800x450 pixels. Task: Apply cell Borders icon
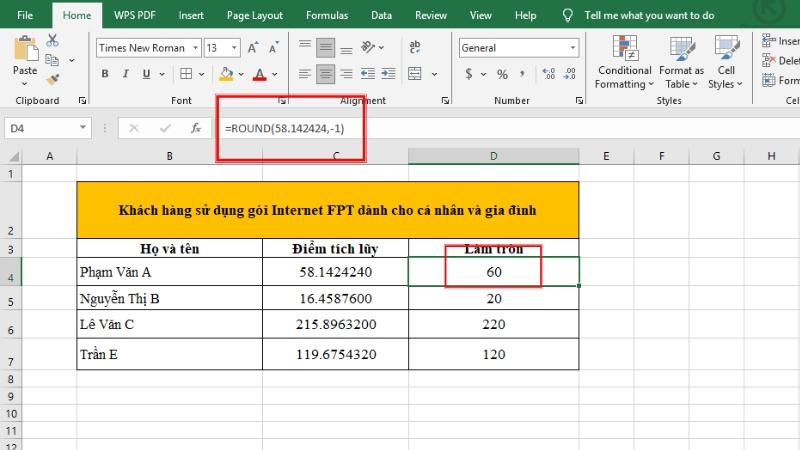[x=186, y=74]
